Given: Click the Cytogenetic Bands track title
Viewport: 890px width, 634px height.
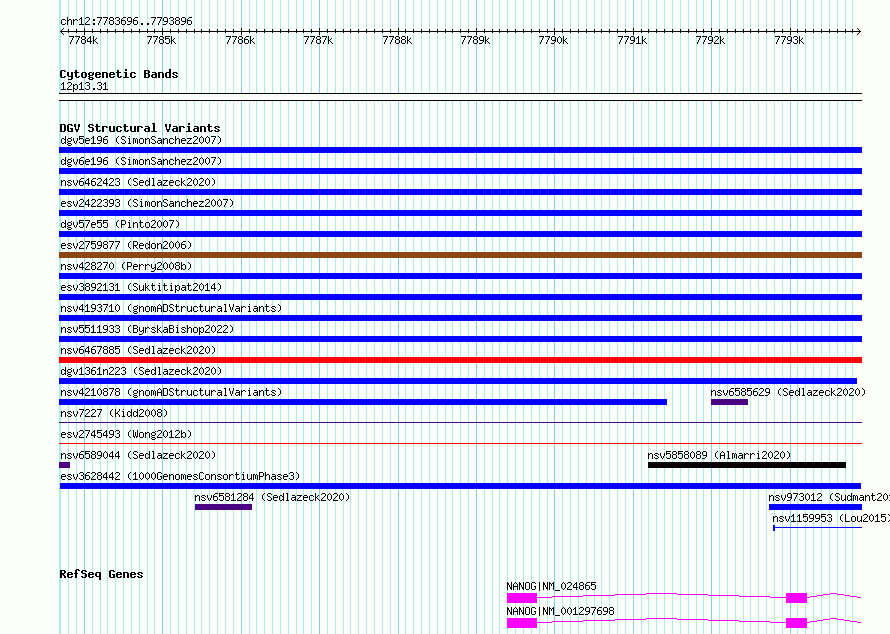Looking at the screenshot, I should tap(119, 74).
